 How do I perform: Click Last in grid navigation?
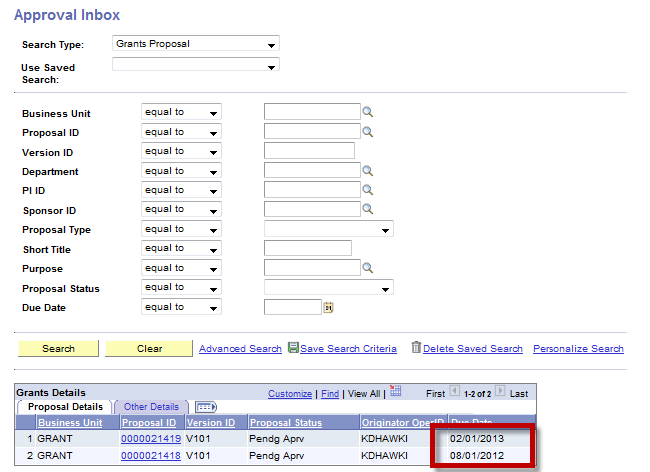click(x=519, y=394)
